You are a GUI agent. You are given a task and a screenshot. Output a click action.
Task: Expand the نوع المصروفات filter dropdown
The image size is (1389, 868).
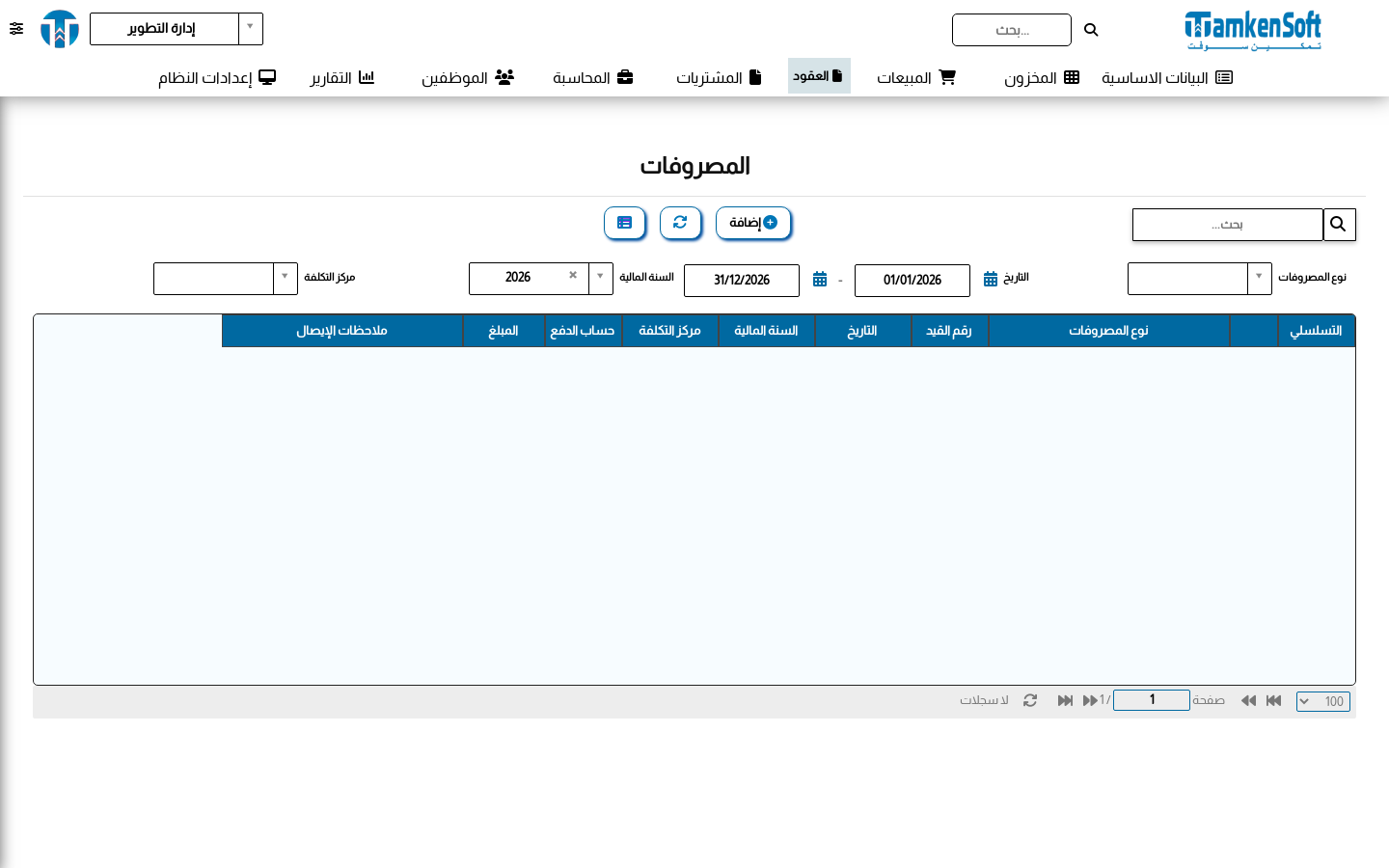coord(1259,278)
